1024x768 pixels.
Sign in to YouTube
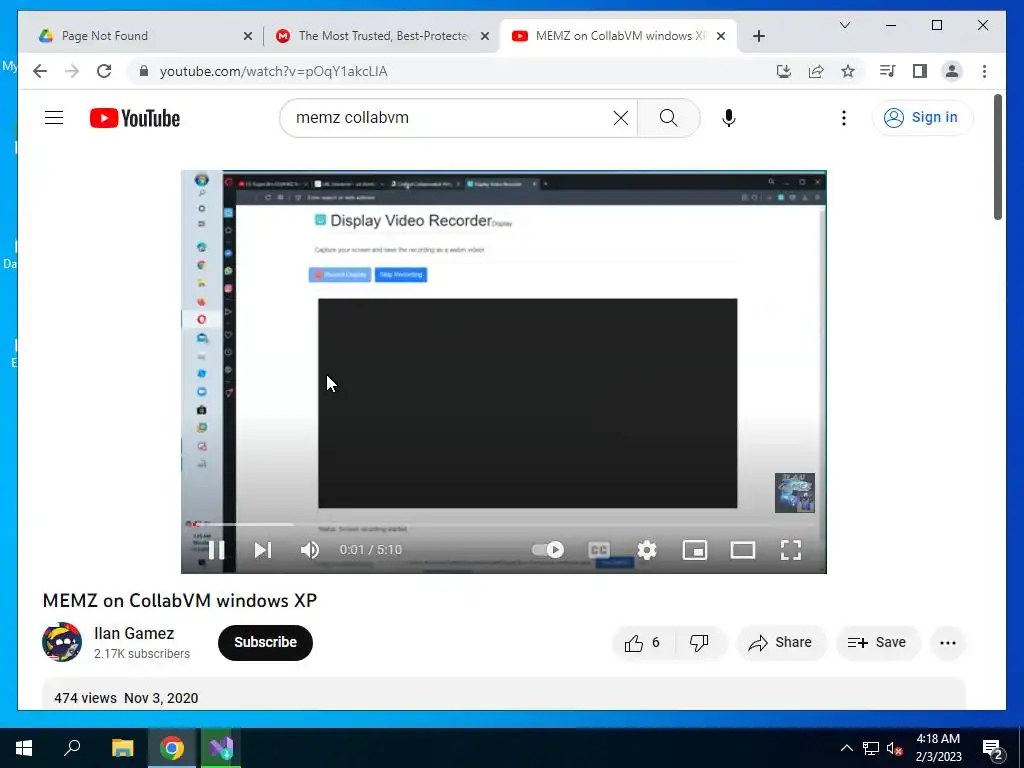pyautogui.click(x=921, y=118)
